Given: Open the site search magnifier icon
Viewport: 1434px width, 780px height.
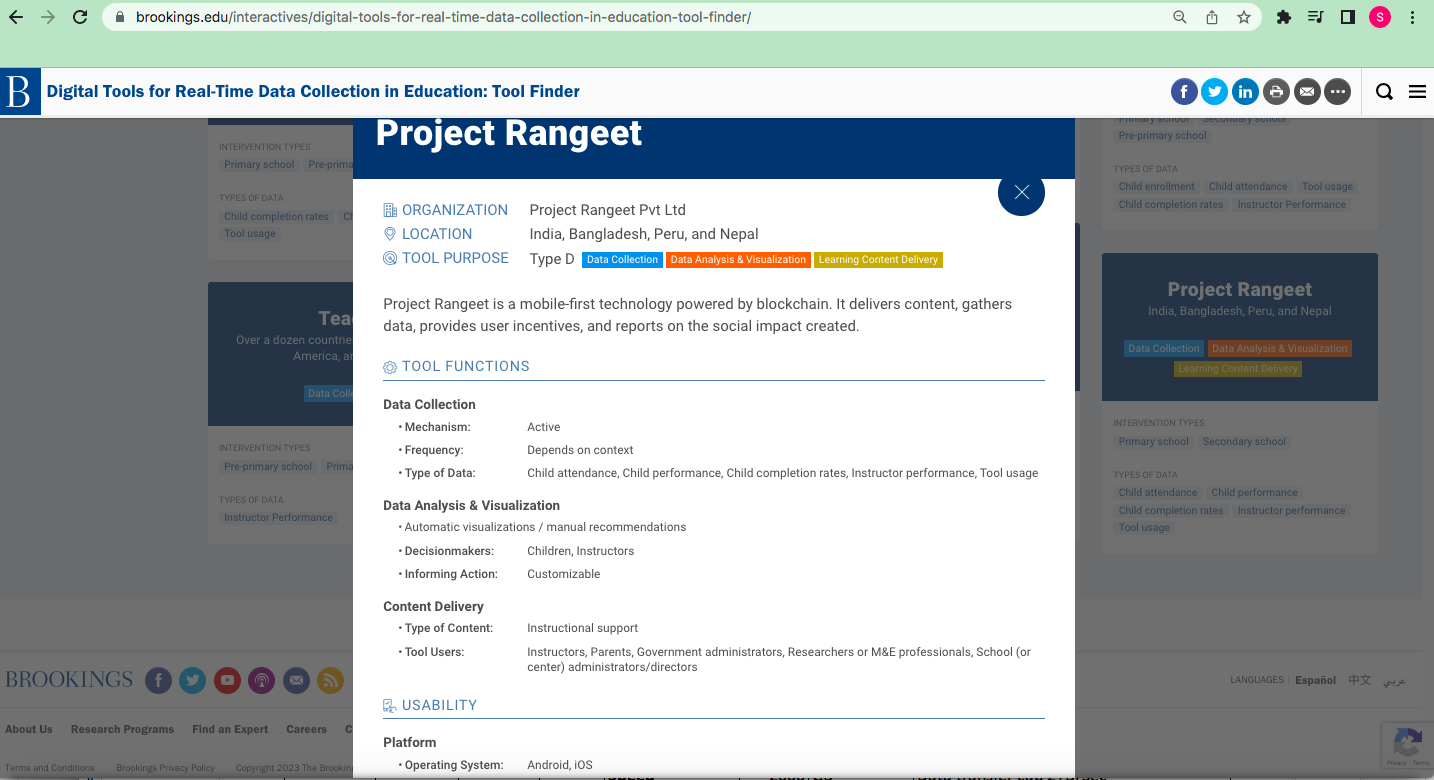Looking at the screenshot, I should tap(1384, 92).
